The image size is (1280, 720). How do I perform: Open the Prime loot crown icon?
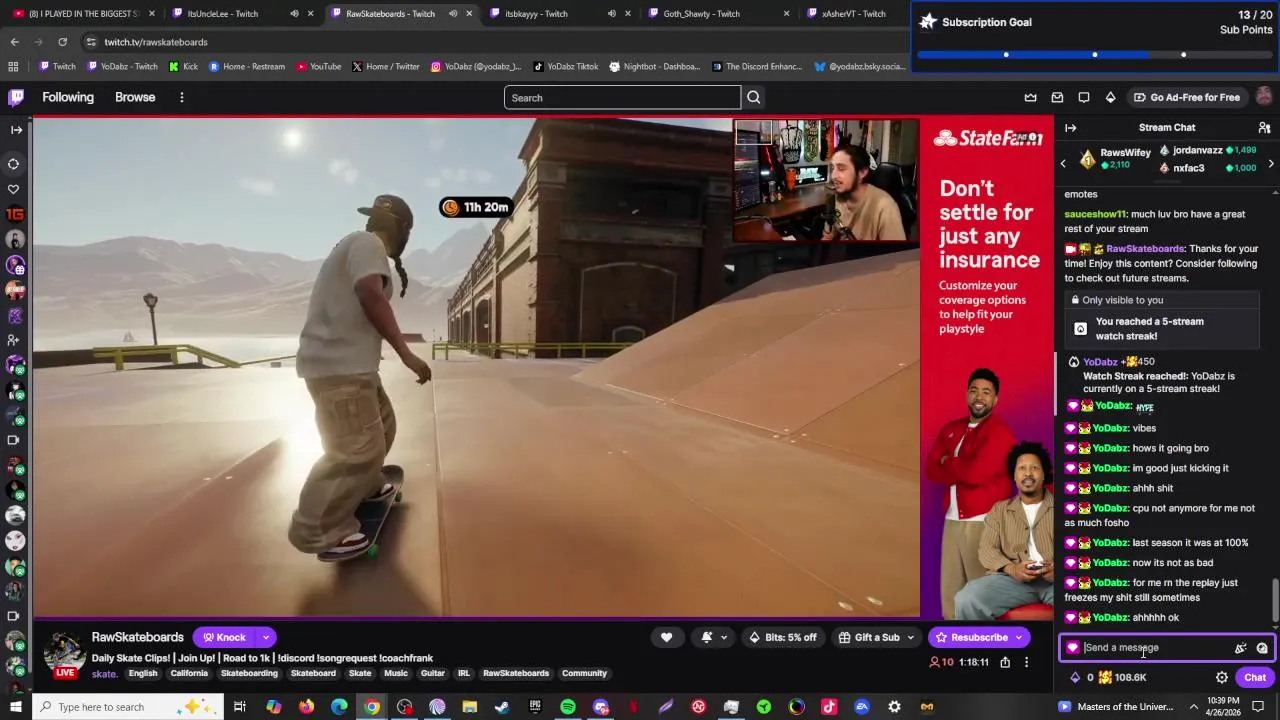pyautogui.click(x=1031, y=97)
